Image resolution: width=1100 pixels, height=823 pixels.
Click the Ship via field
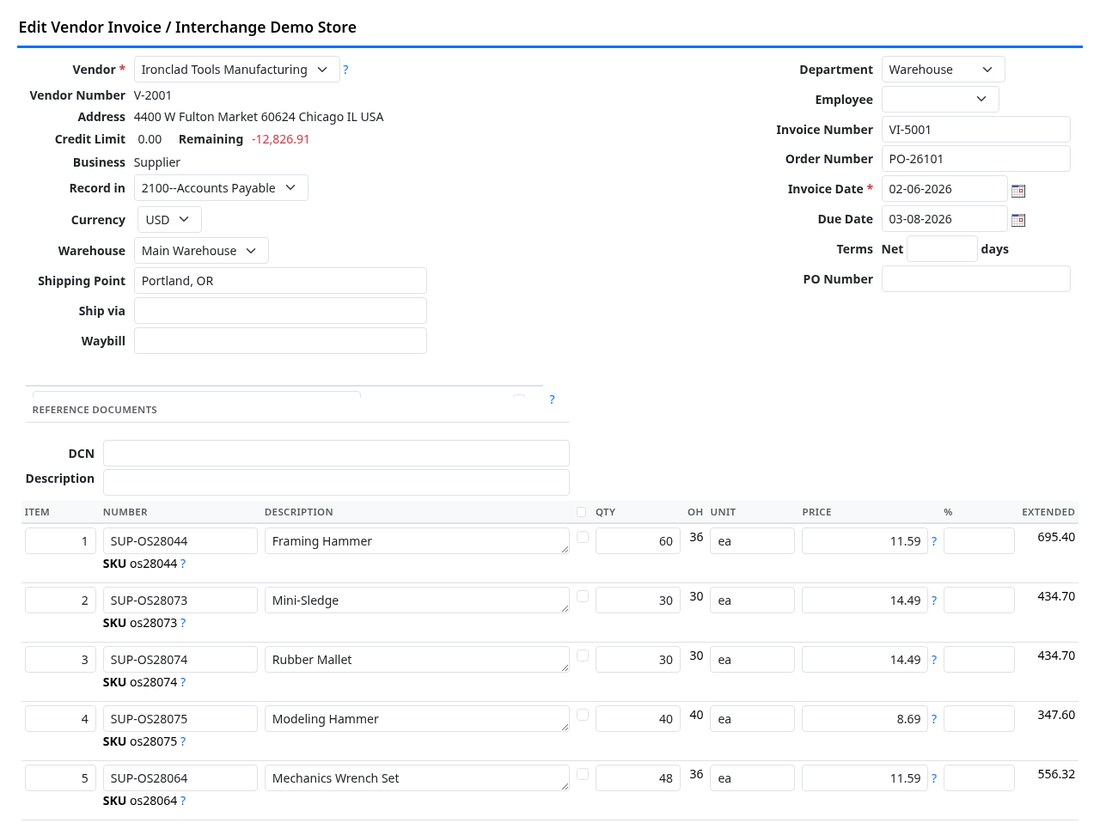click(x=280, y=311)
